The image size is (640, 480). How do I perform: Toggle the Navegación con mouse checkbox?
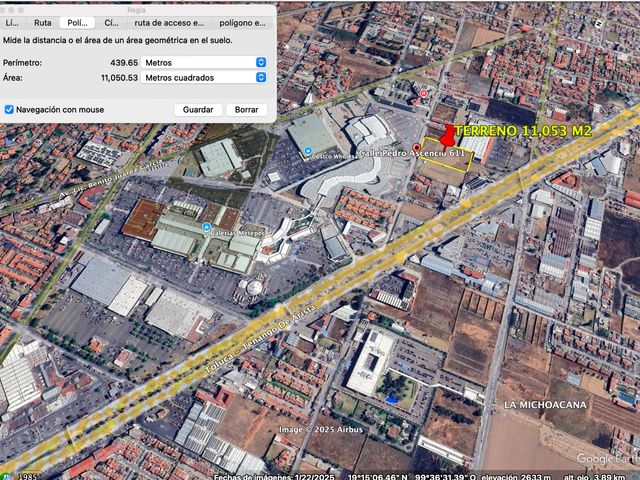coord(9,109)
